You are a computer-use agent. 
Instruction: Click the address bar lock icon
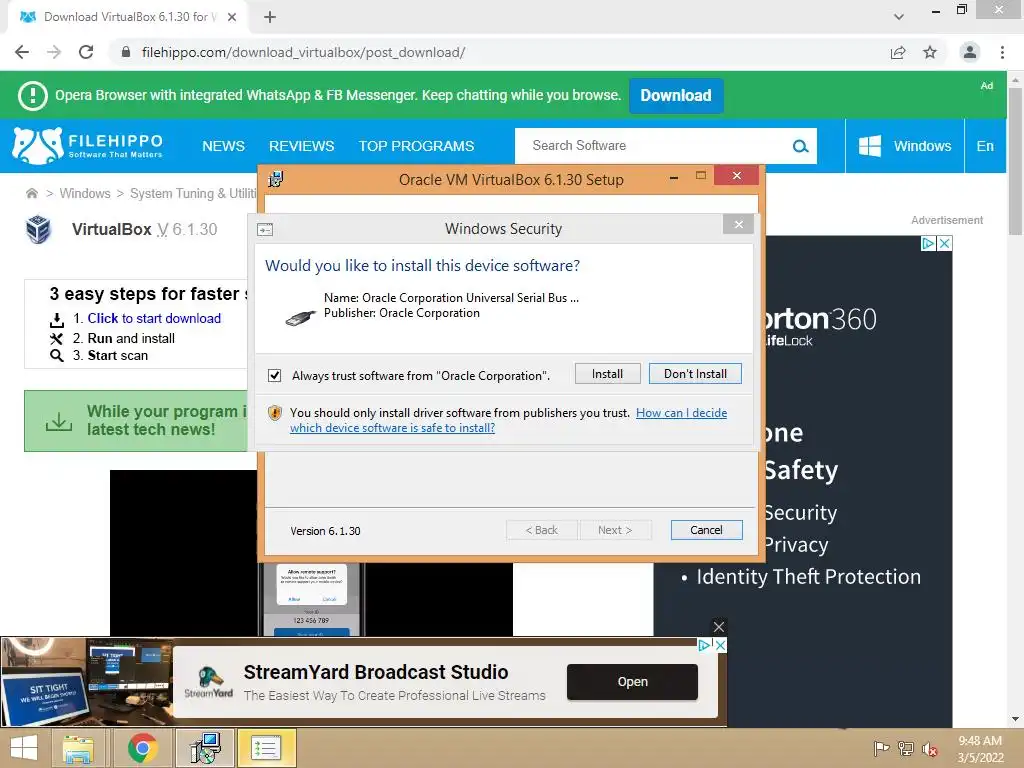click(x=126, y=52)
